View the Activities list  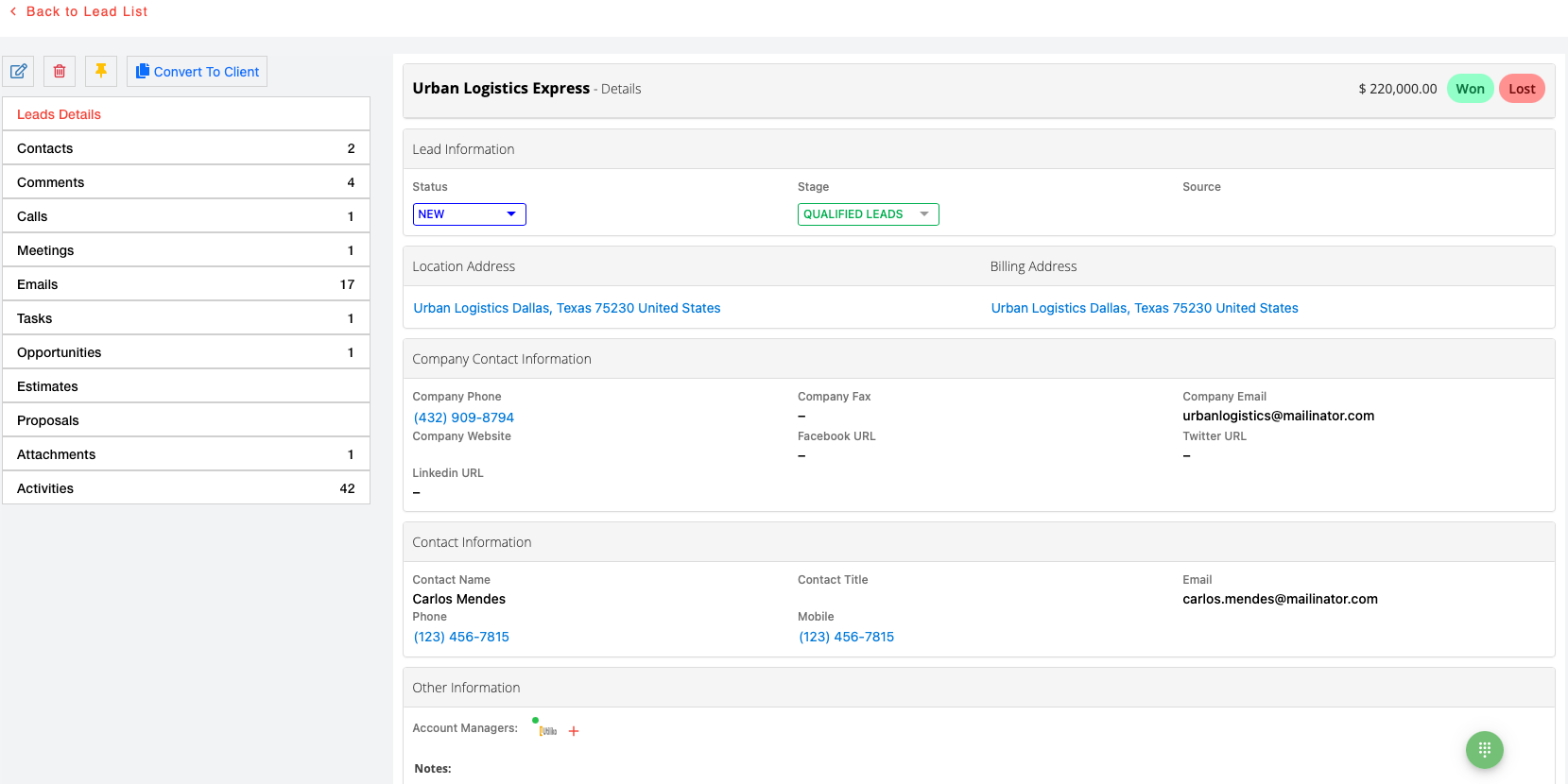click(186, 488)
